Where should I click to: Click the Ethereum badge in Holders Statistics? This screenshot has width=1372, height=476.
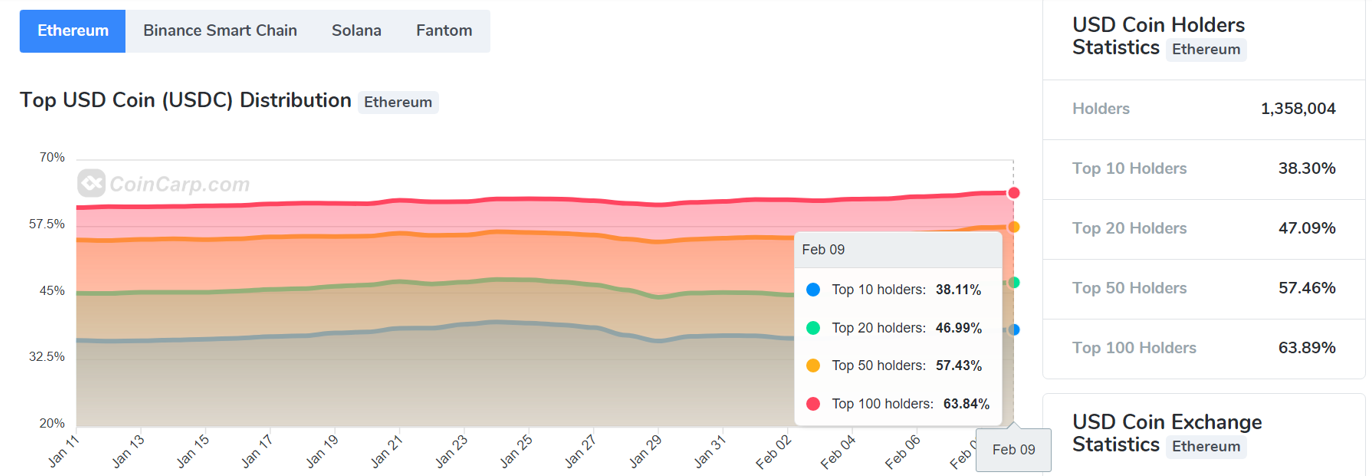(1206, 49)
